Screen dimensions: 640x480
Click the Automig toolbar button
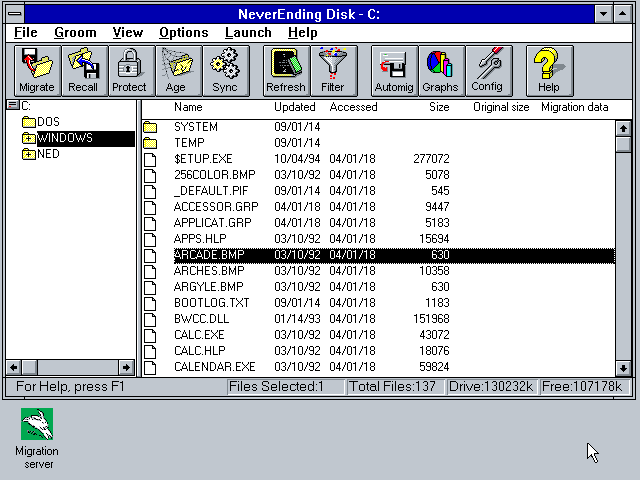pos(394,71)
